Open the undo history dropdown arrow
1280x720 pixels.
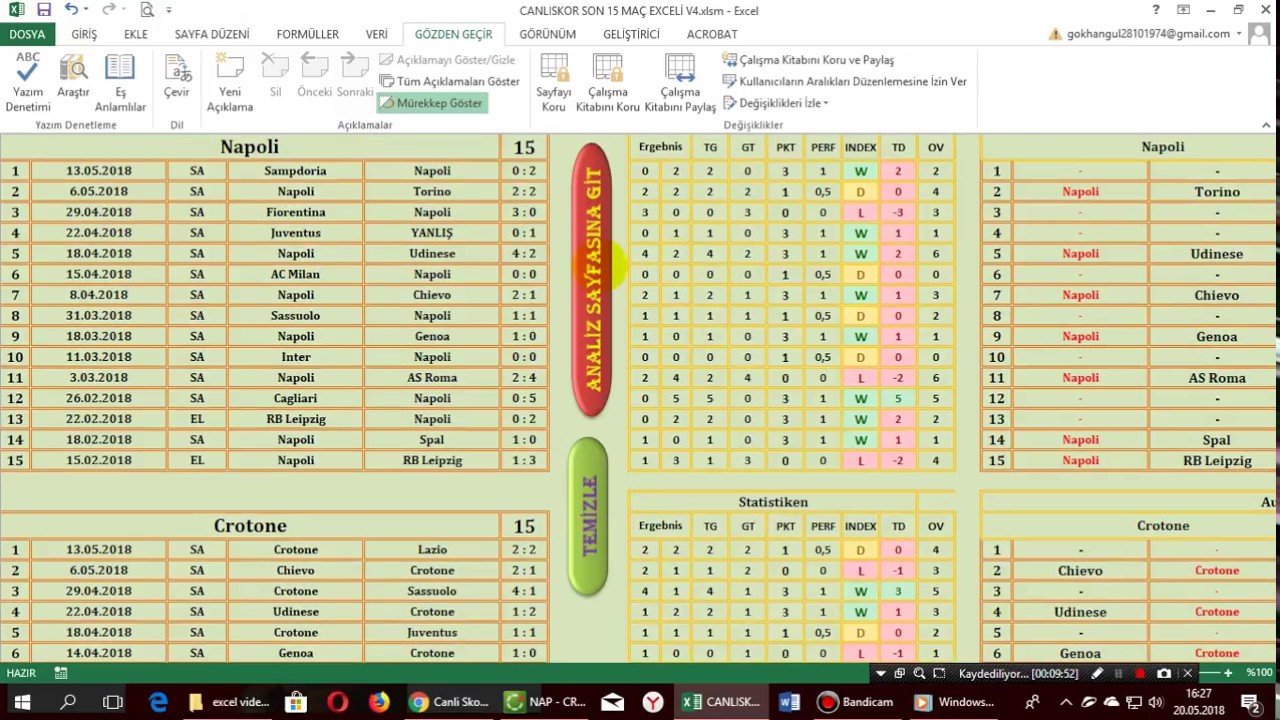click(86, 10)
